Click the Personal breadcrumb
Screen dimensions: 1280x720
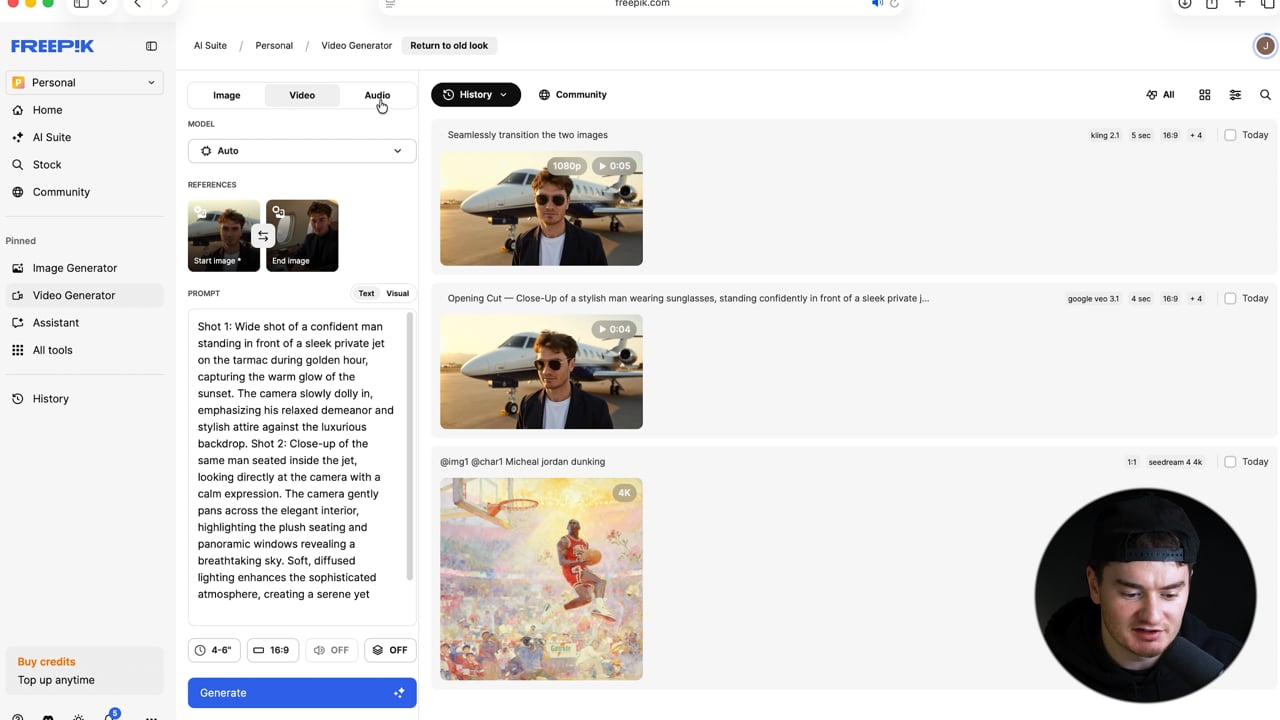pyautogui.click(x=274, y=46)
